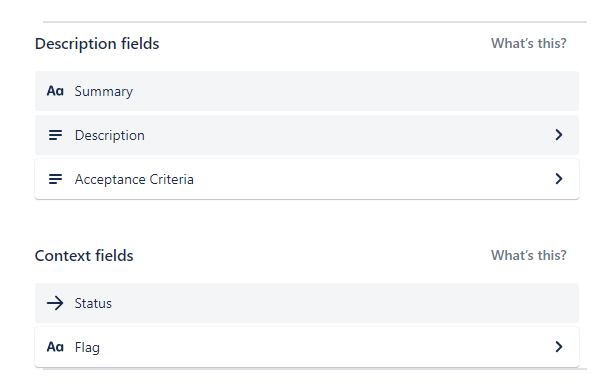The width and height of the screenshot is (604, 386).
Task: Click empty area of Acceptance Criteria card
Action: tap(370, 179)
